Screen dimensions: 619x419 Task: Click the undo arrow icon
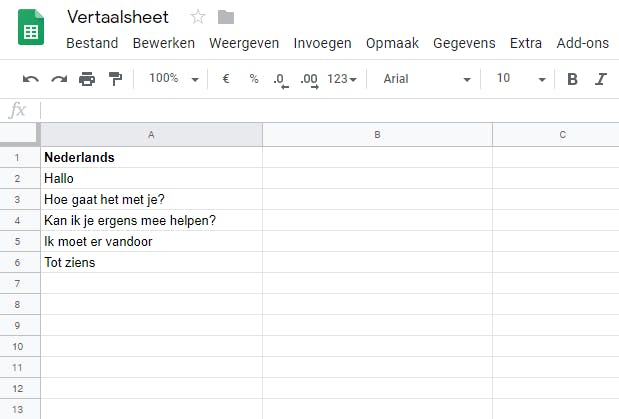point(31,79)
